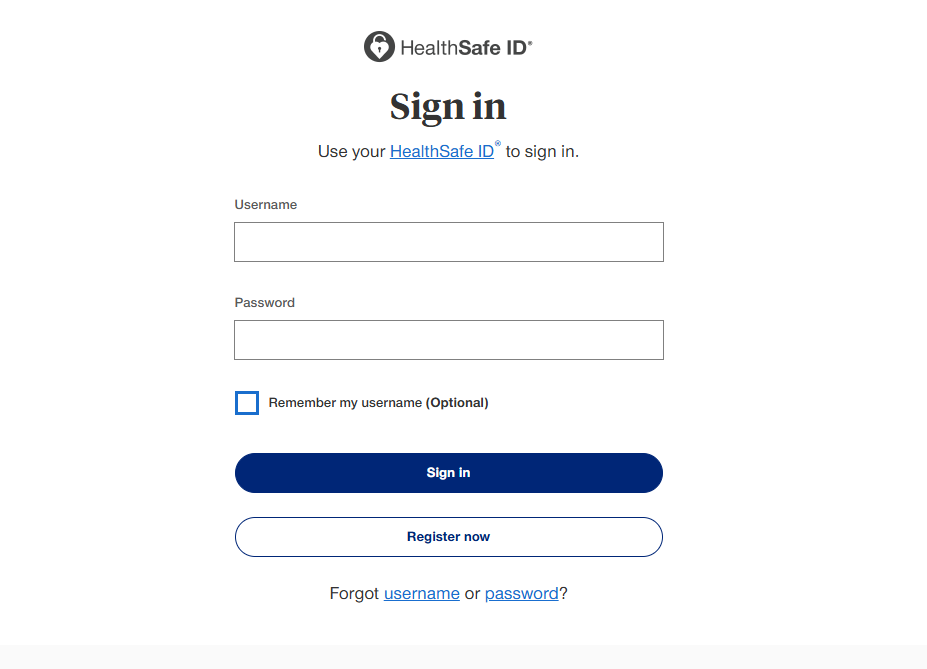This screenshot has height=669, width=927.
Task: Click the HealthSafe ID header logo icon
Action: coord(378,46)
